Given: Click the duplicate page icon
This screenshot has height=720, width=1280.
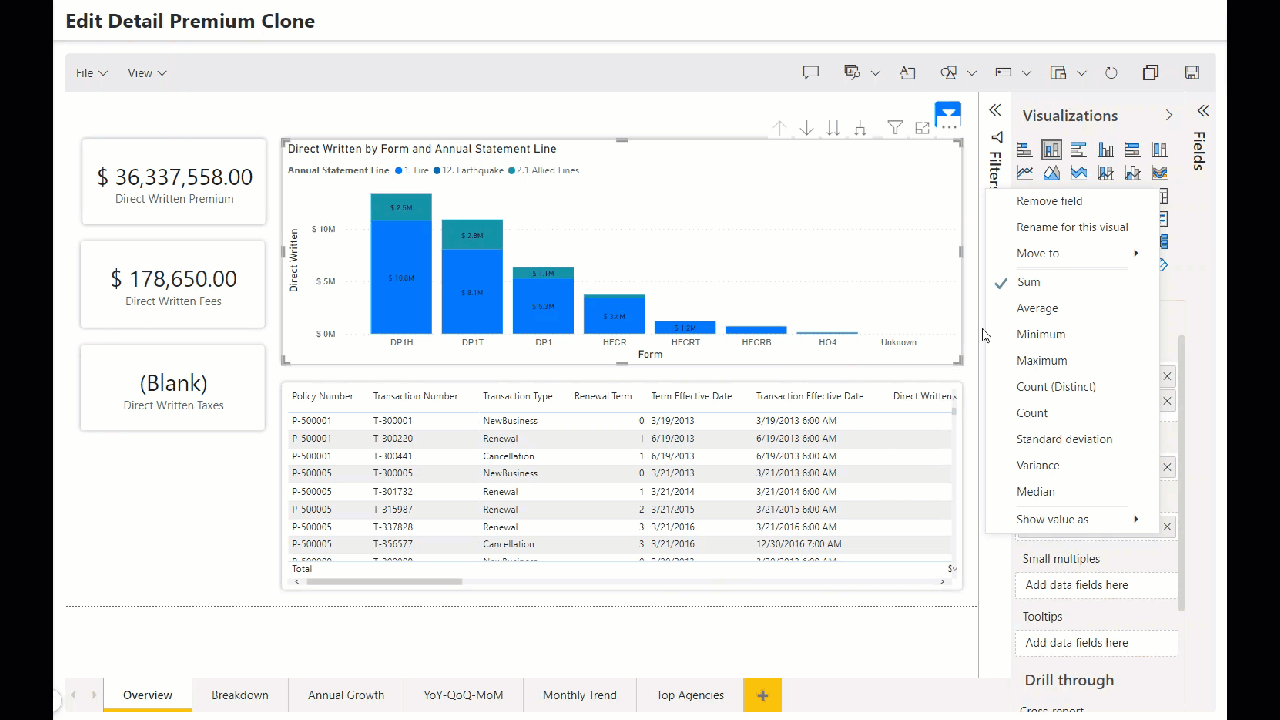Looking at the screenshot, I should (1151, 73).
